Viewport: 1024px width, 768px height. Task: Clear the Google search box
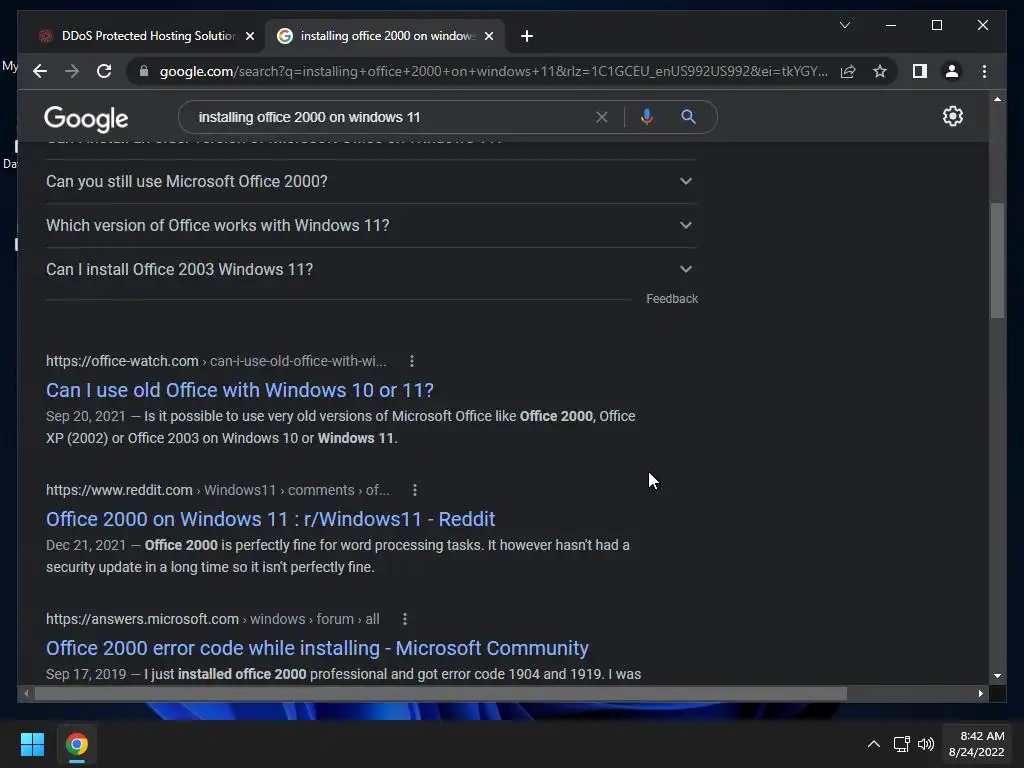[x=601, y=117]
